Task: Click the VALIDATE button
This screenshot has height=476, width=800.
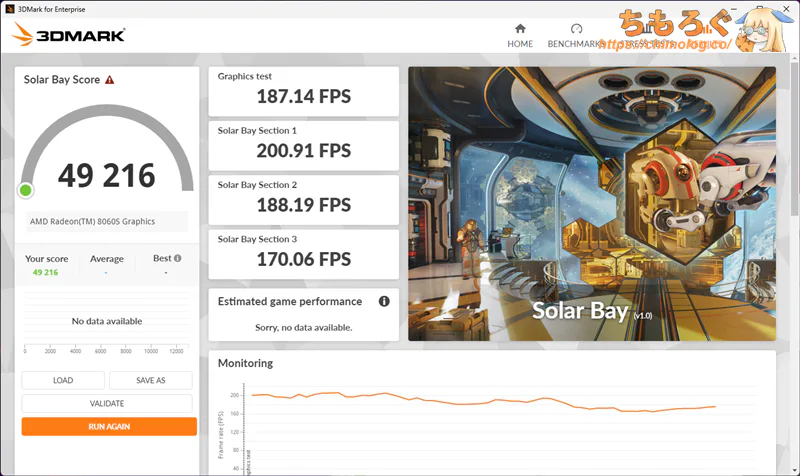Action: click(x=107, y=403)
